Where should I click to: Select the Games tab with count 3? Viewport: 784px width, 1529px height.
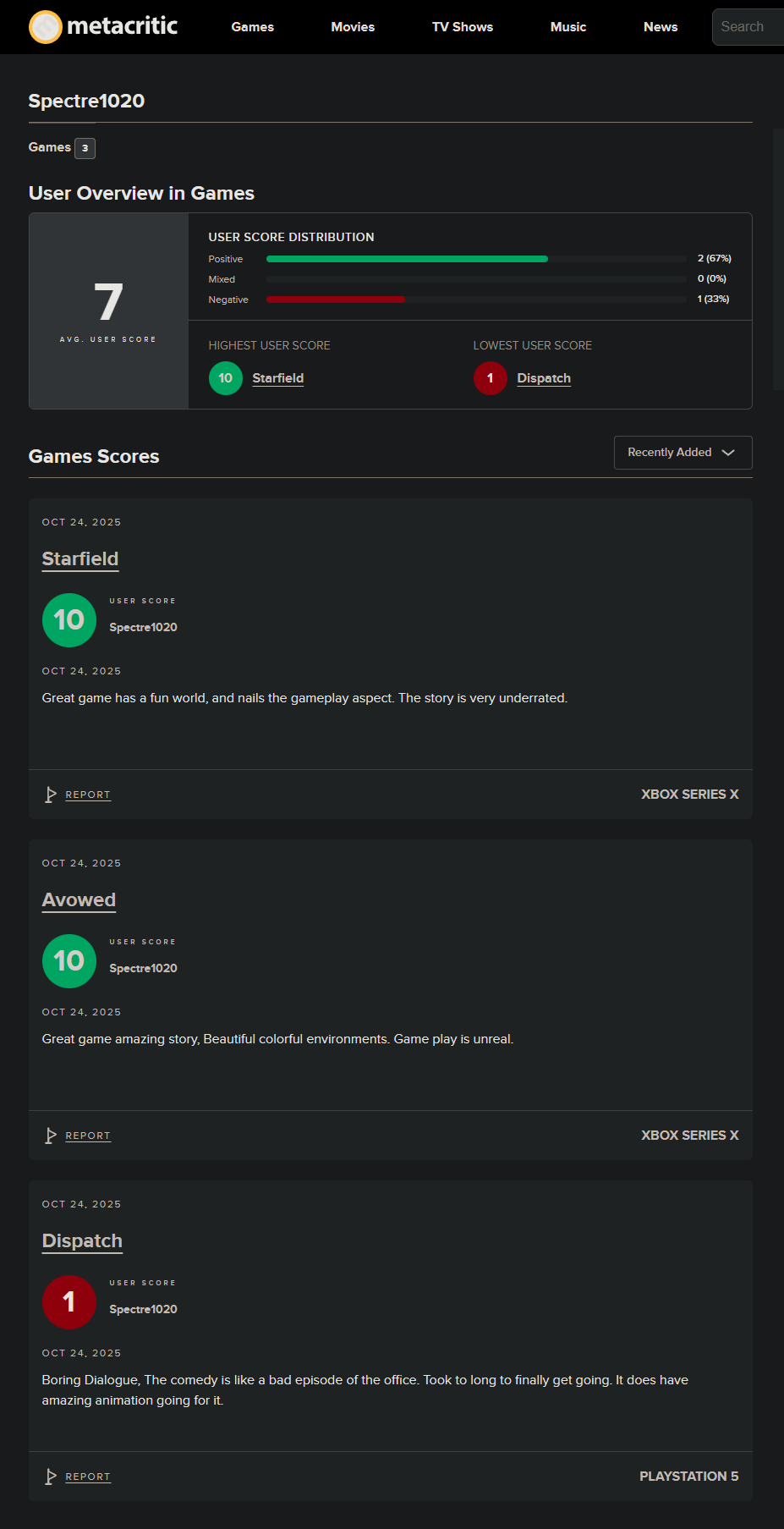point(62,148)
